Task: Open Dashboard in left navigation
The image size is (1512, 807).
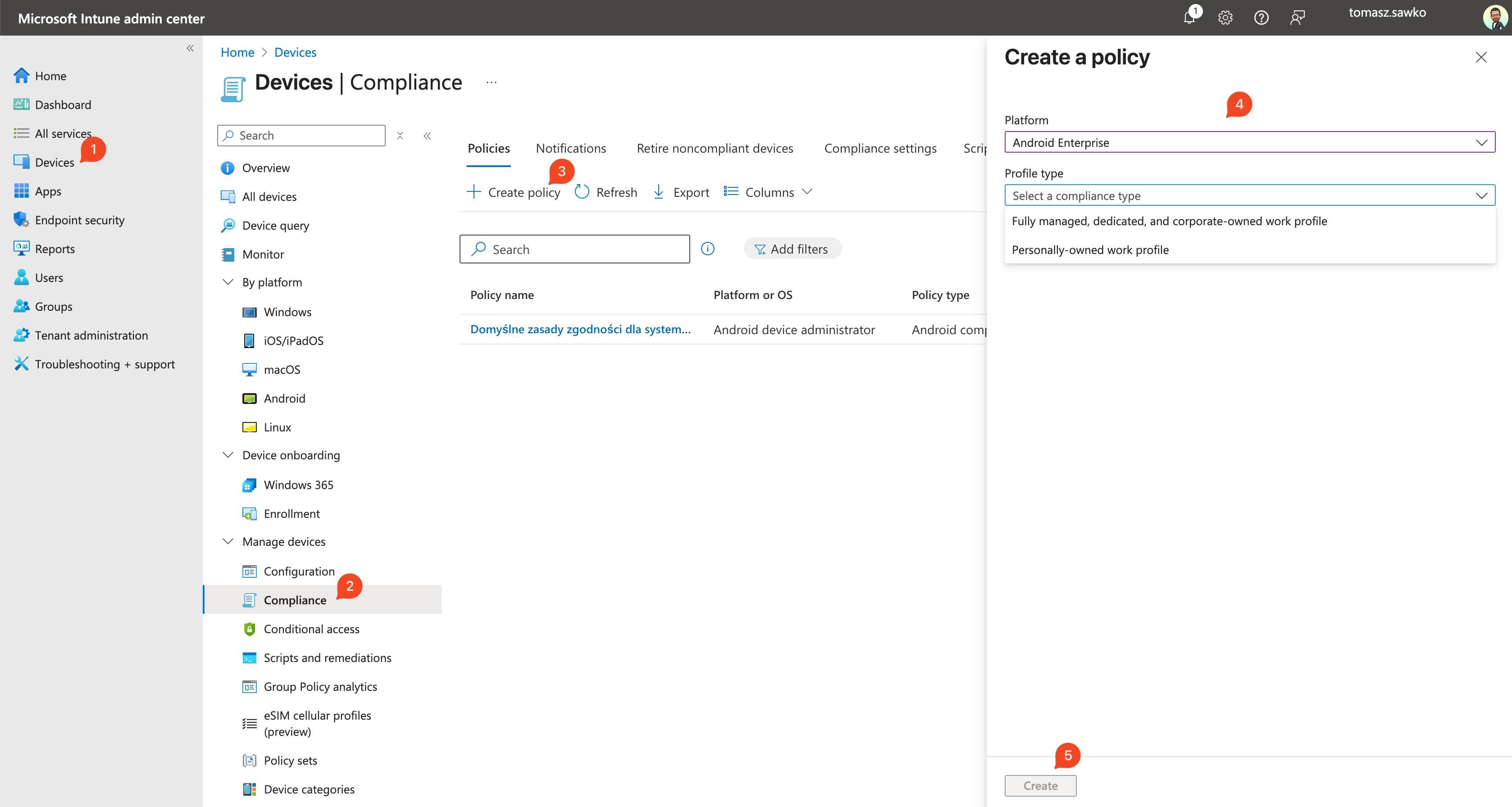Action: coord(63,104)
